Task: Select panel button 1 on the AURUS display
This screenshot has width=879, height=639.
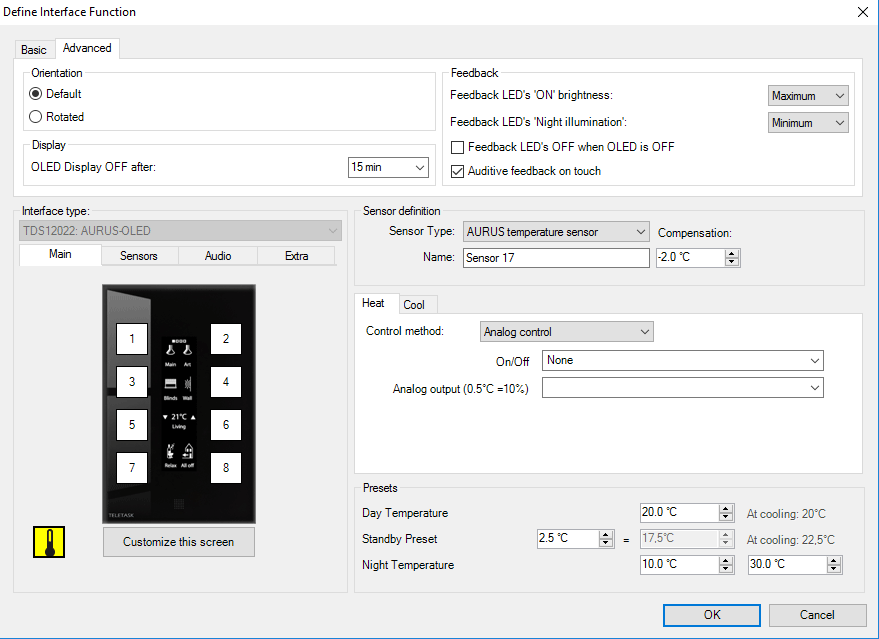Action: pyautogui.click(x=132, y=339)
